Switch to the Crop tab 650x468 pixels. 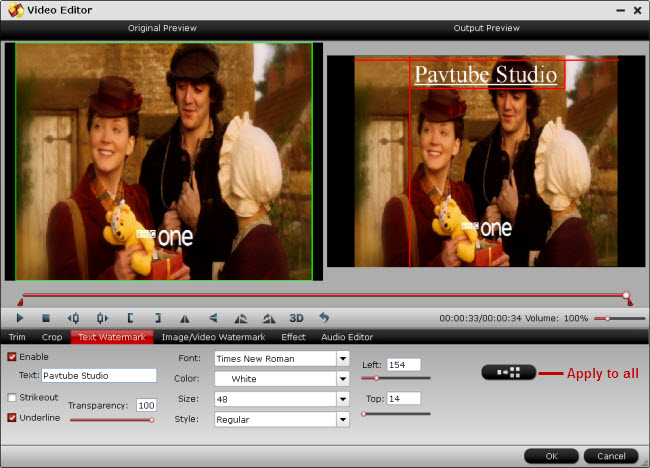(52, 337)
